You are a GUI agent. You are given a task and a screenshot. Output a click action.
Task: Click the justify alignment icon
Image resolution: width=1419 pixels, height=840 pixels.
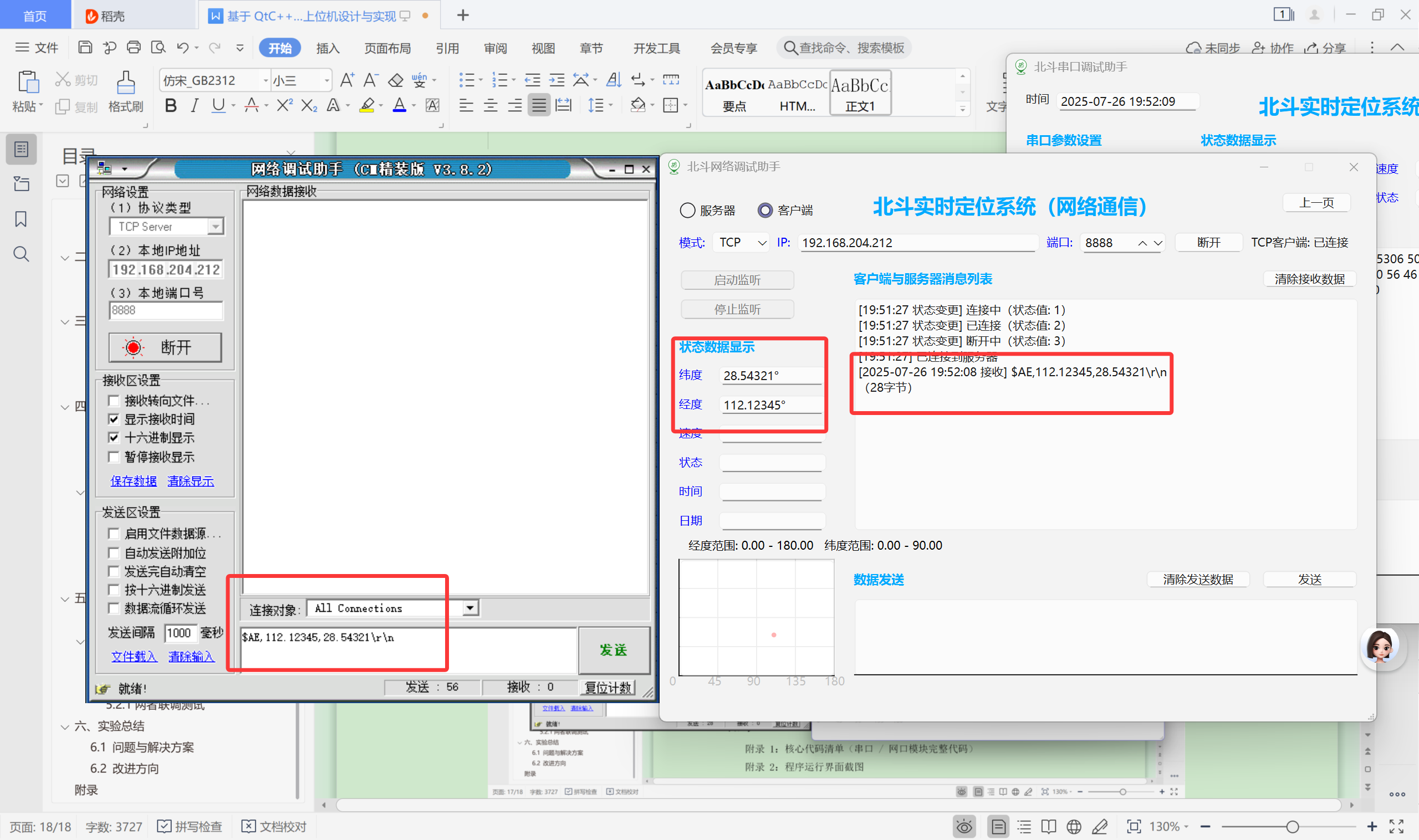(538, 105)
